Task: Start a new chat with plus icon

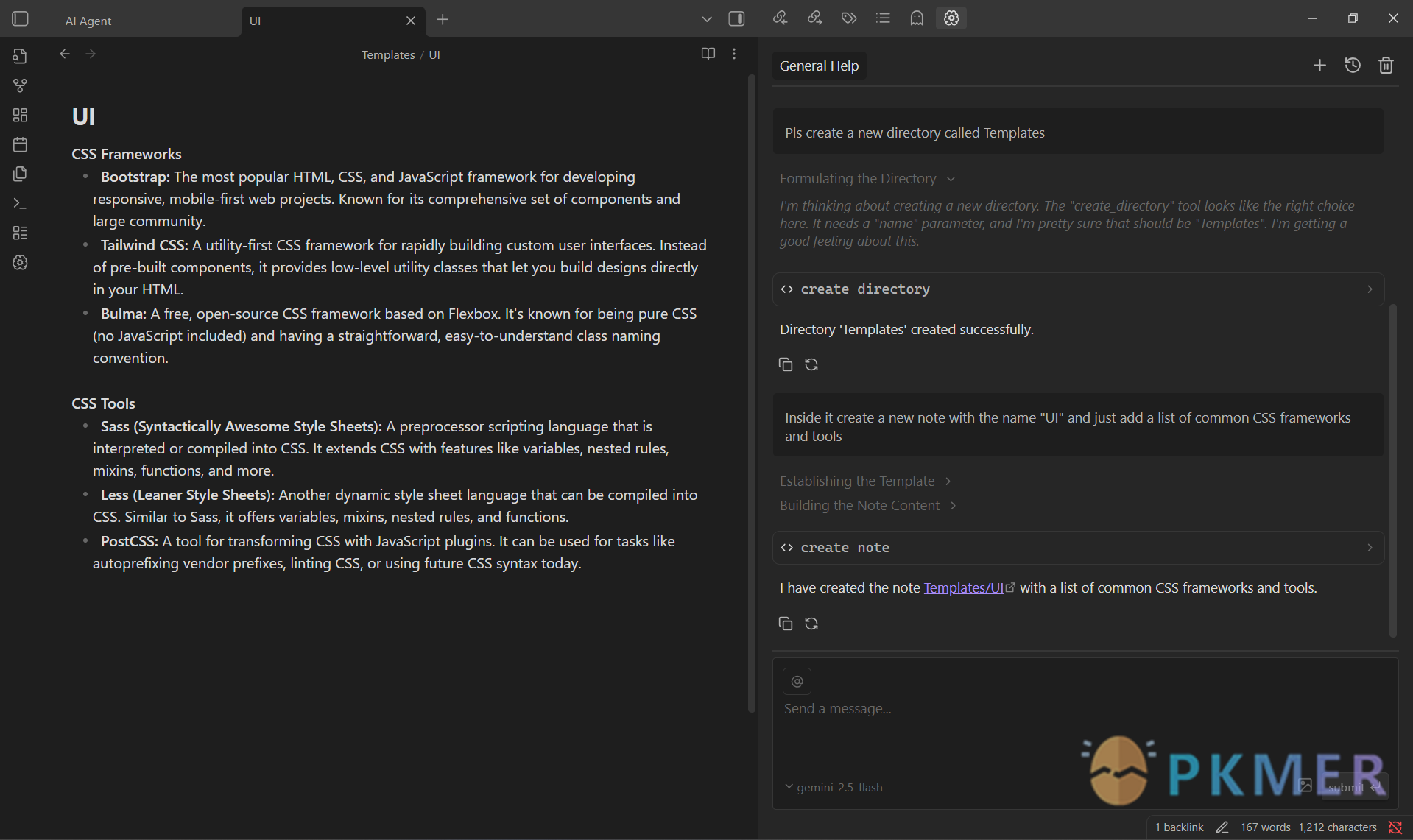Action: coord(1319,66)
